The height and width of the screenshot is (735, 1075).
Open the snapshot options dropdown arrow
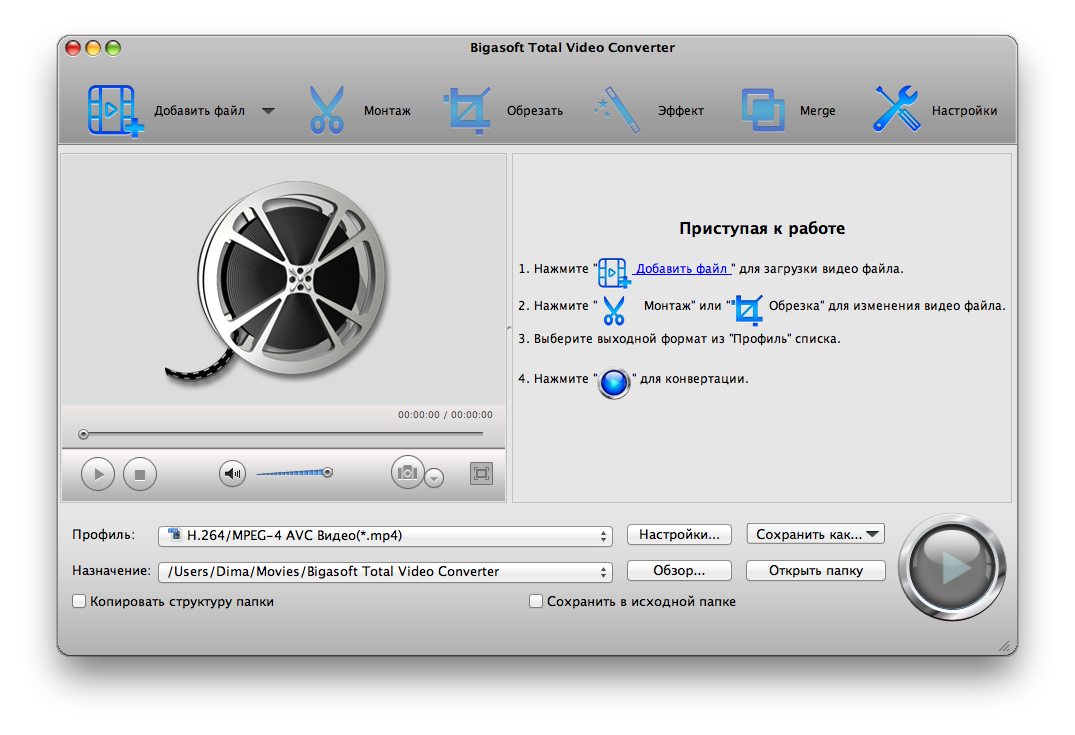(x=434, y=477)
